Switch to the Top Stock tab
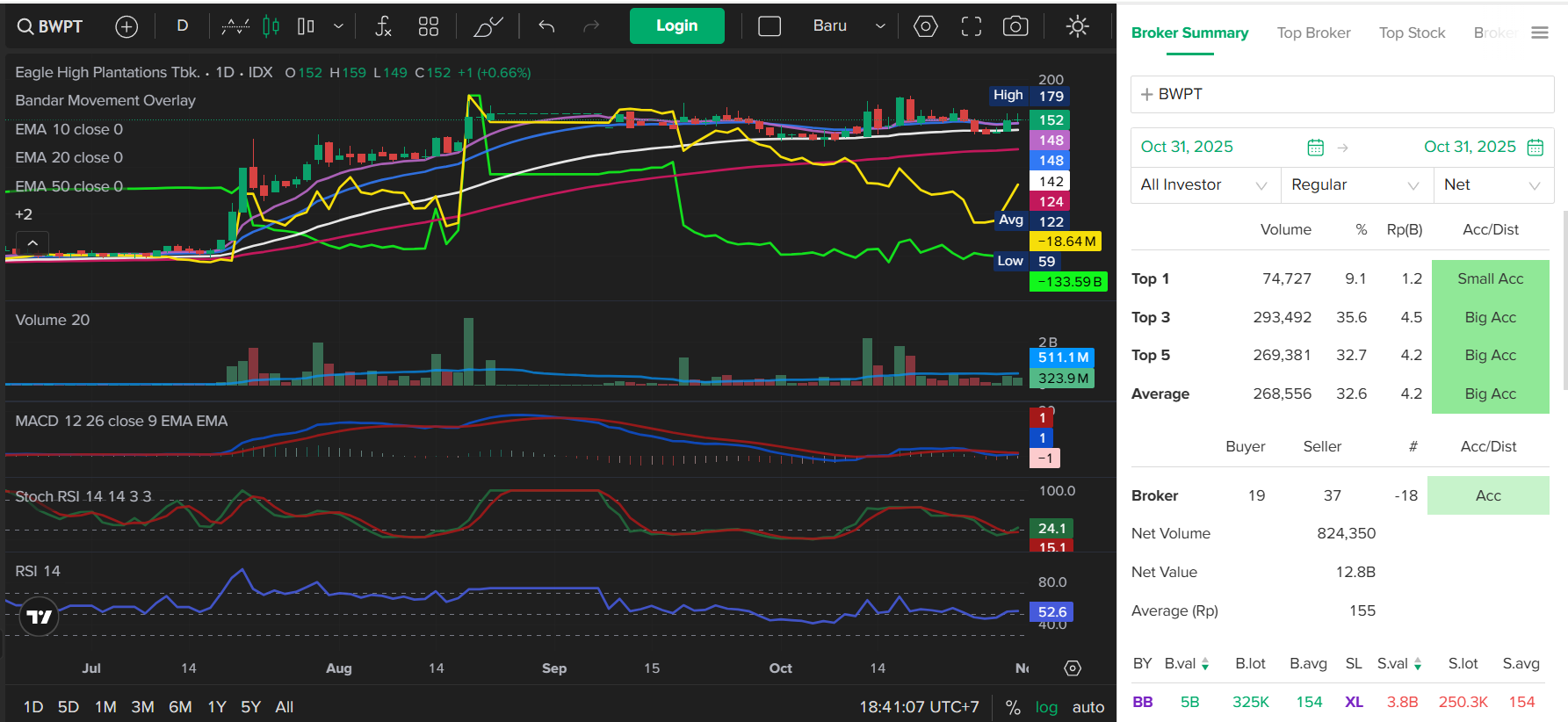The width and height of the screenshot is (1568, 722). (1412, 33)
